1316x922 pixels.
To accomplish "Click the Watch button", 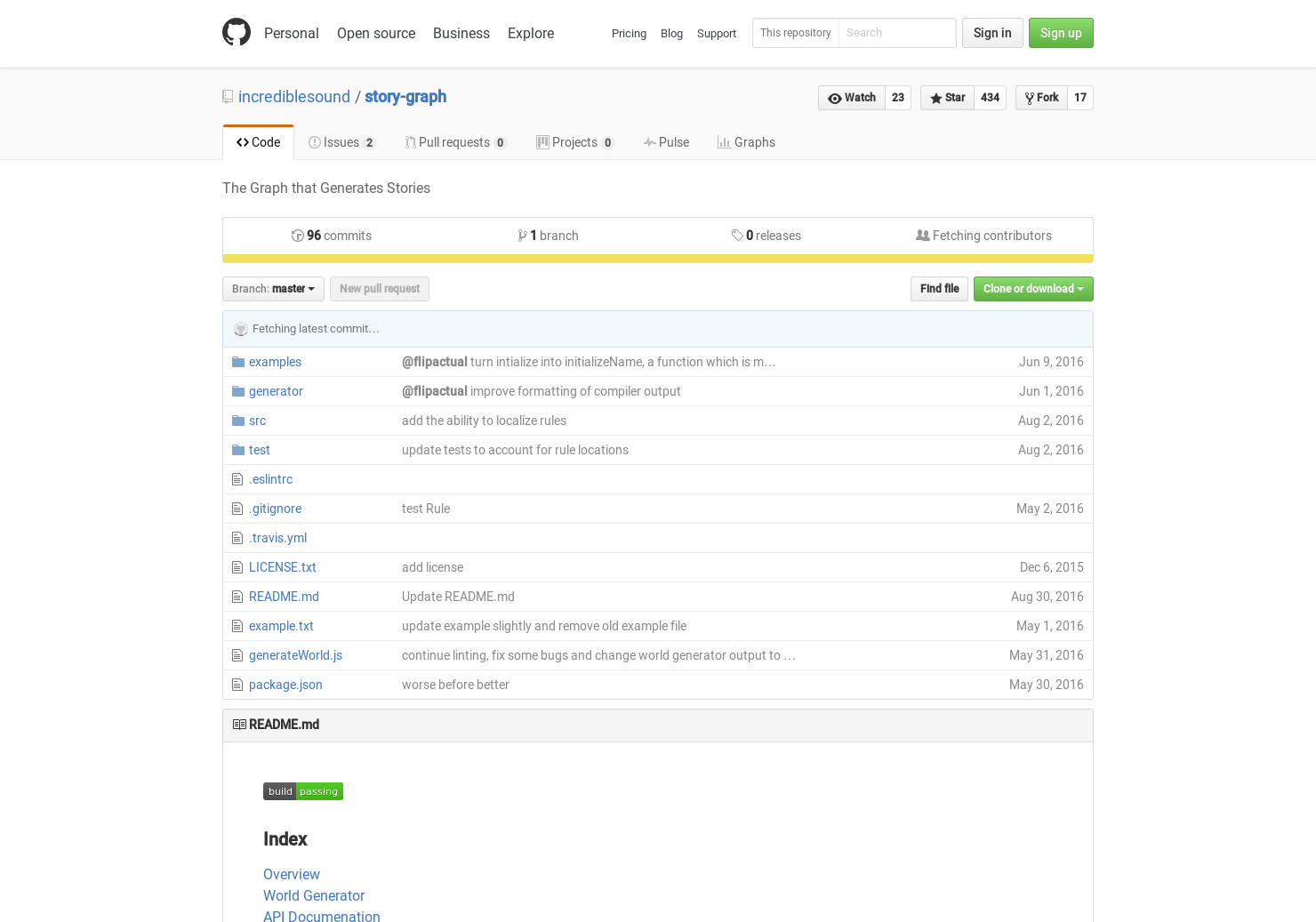I will (851, 98).
